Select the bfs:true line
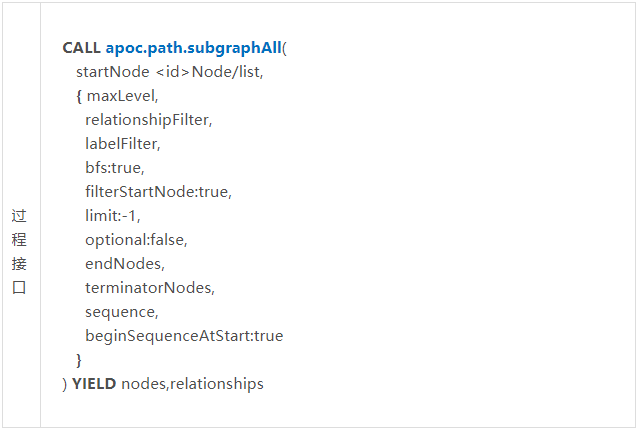 pos(115,168)
